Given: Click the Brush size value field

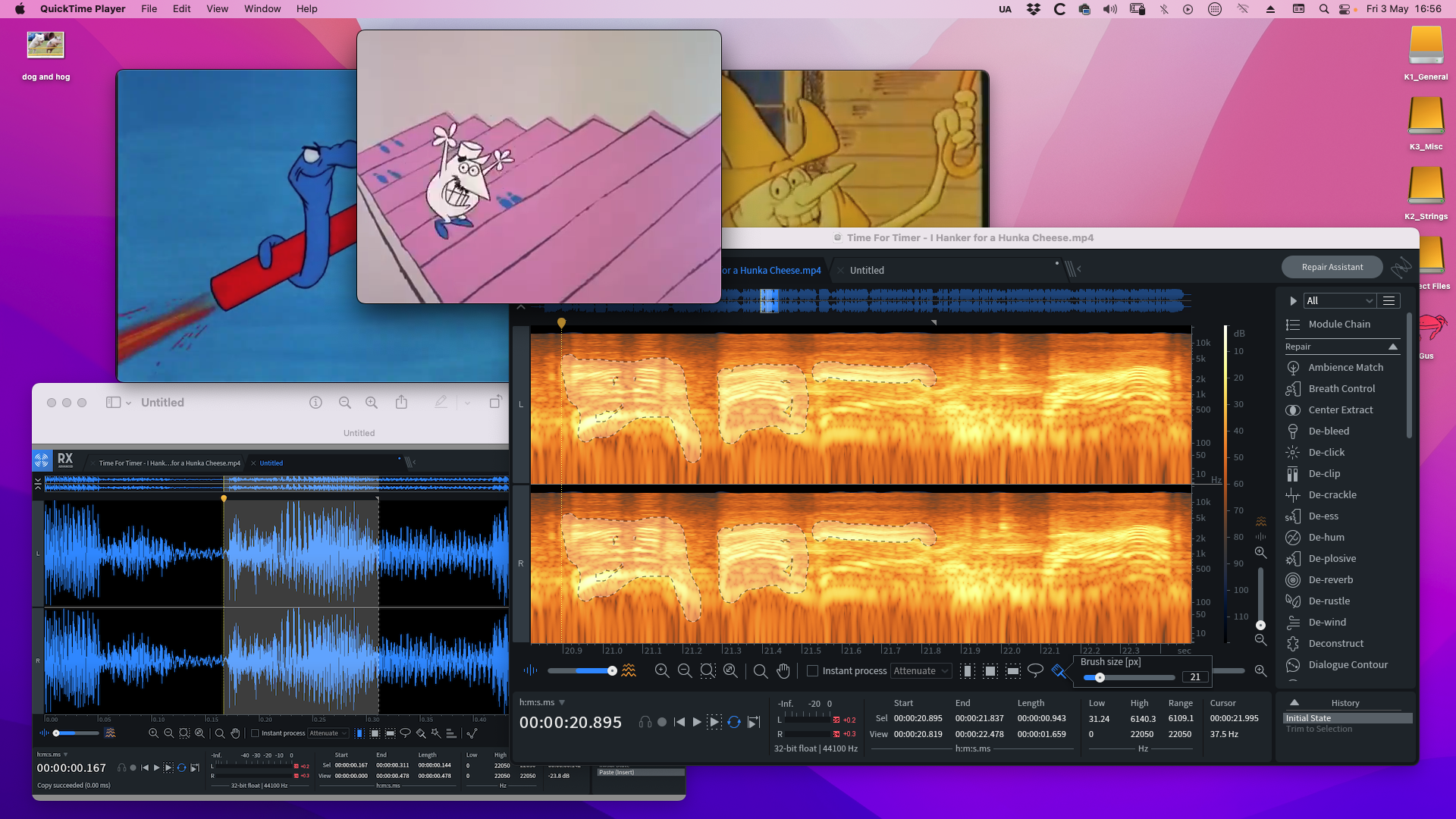Looking at the screenshot, I should (x=1195, y=677).
